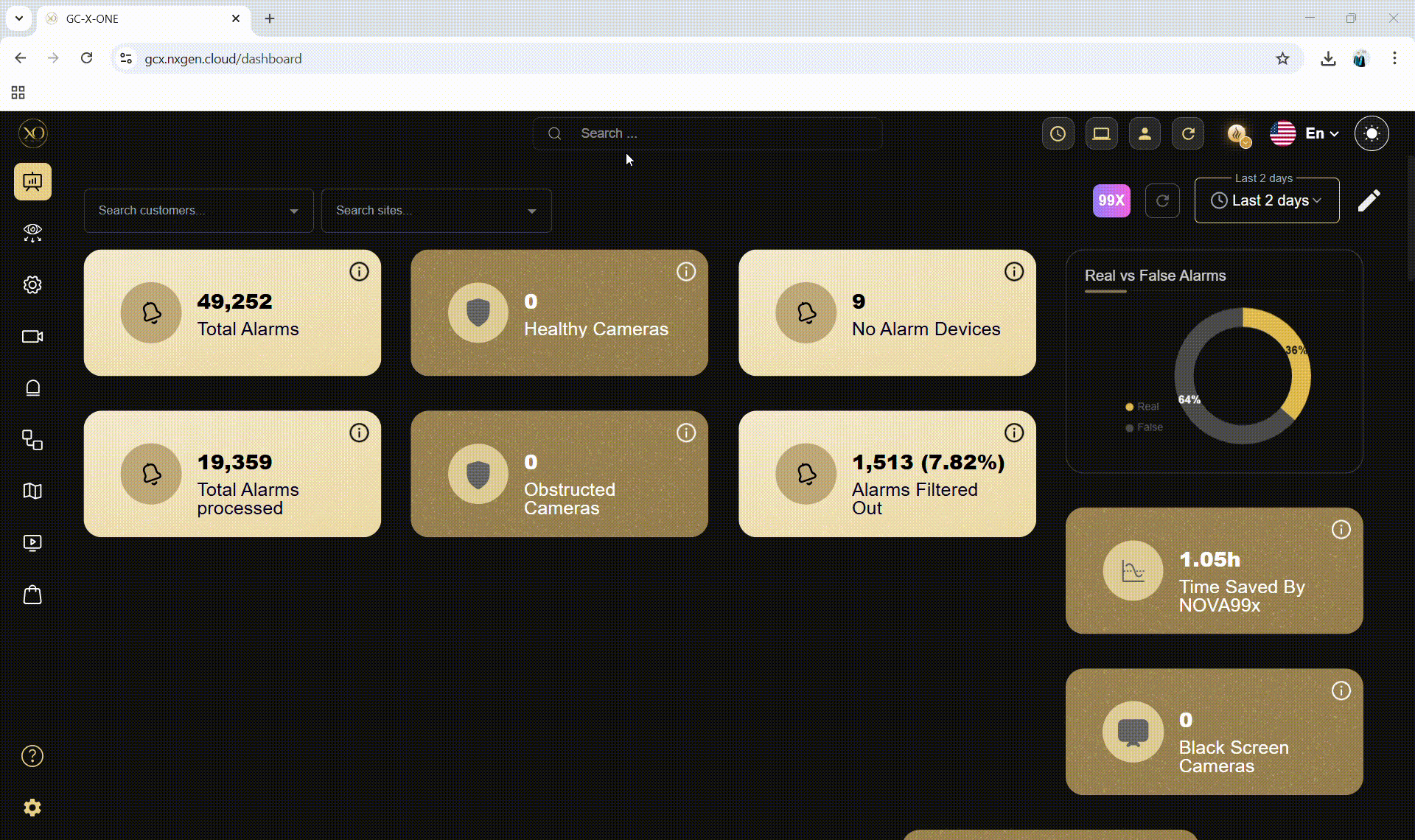Click the Total Alarms info button
Image resolution: width=1415 pixels, height=840 pixels.
click(x=359, y=272)
